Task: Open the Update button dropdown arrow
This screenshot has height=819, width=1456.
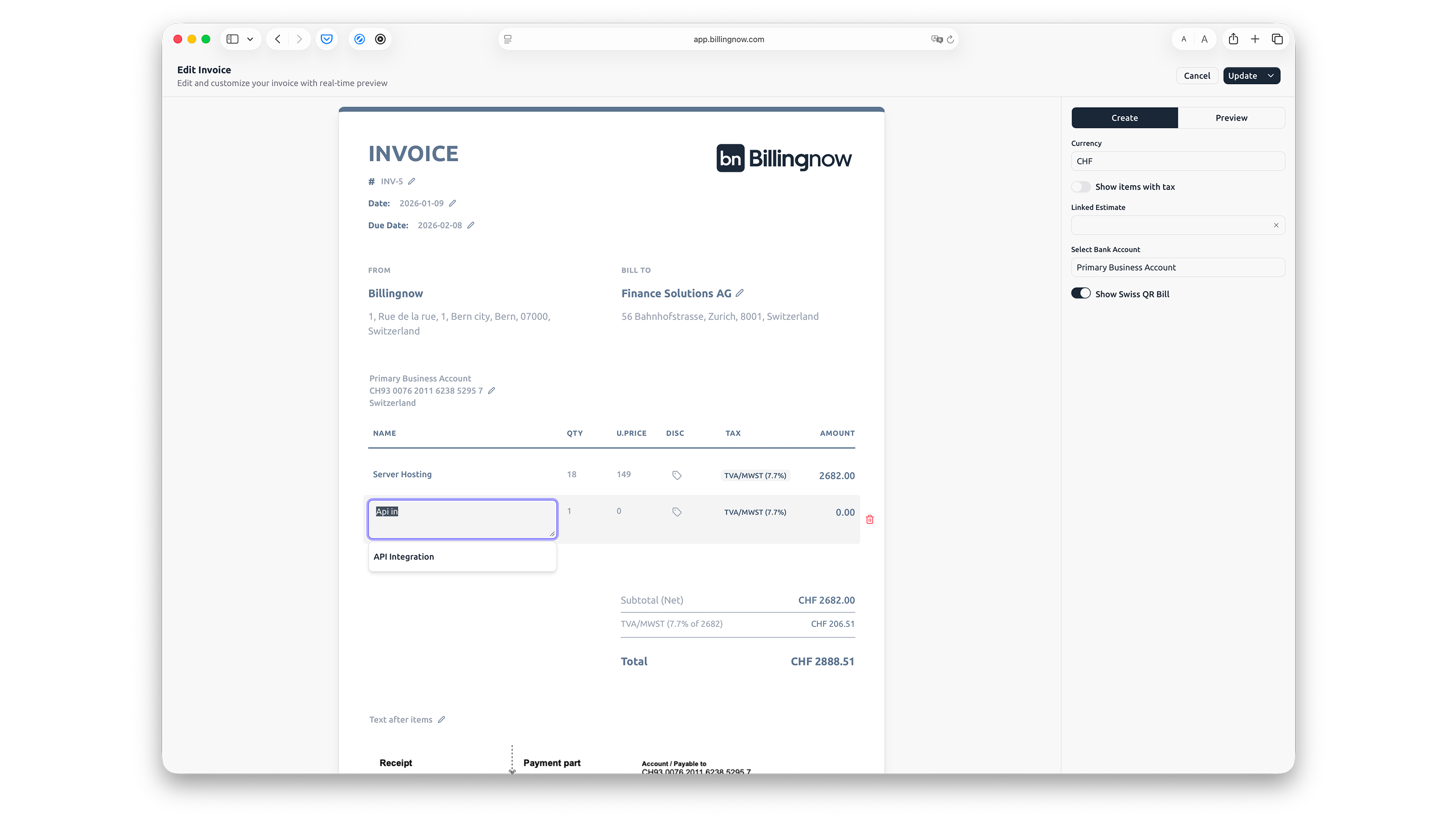Action: tap(1271, 75)
